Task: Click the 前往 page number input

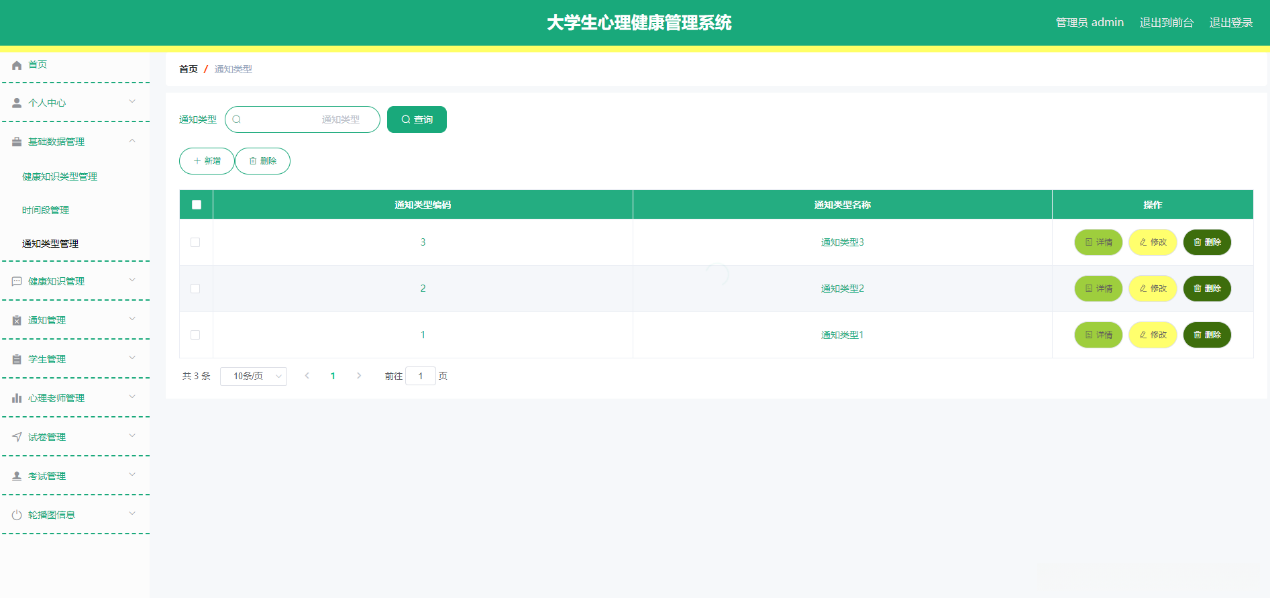Action: [420, 376]
